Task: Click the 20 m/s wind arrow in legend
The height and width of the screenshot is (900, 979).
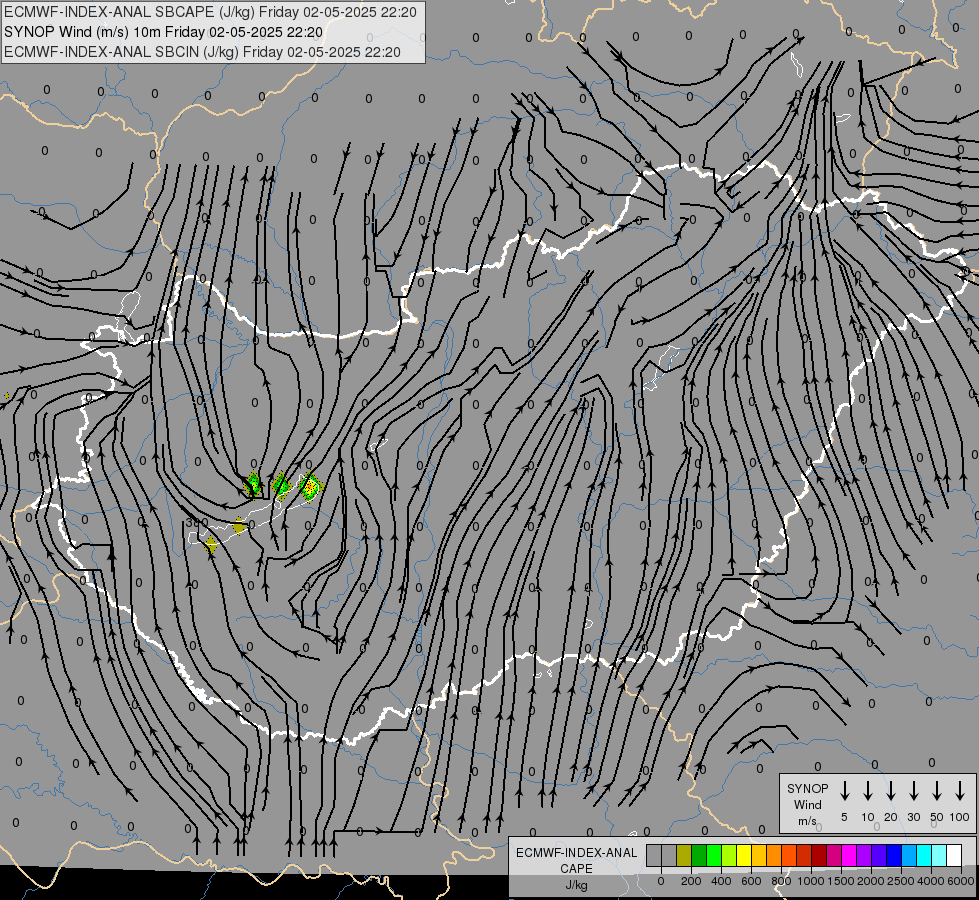Action: pos(890,791)
